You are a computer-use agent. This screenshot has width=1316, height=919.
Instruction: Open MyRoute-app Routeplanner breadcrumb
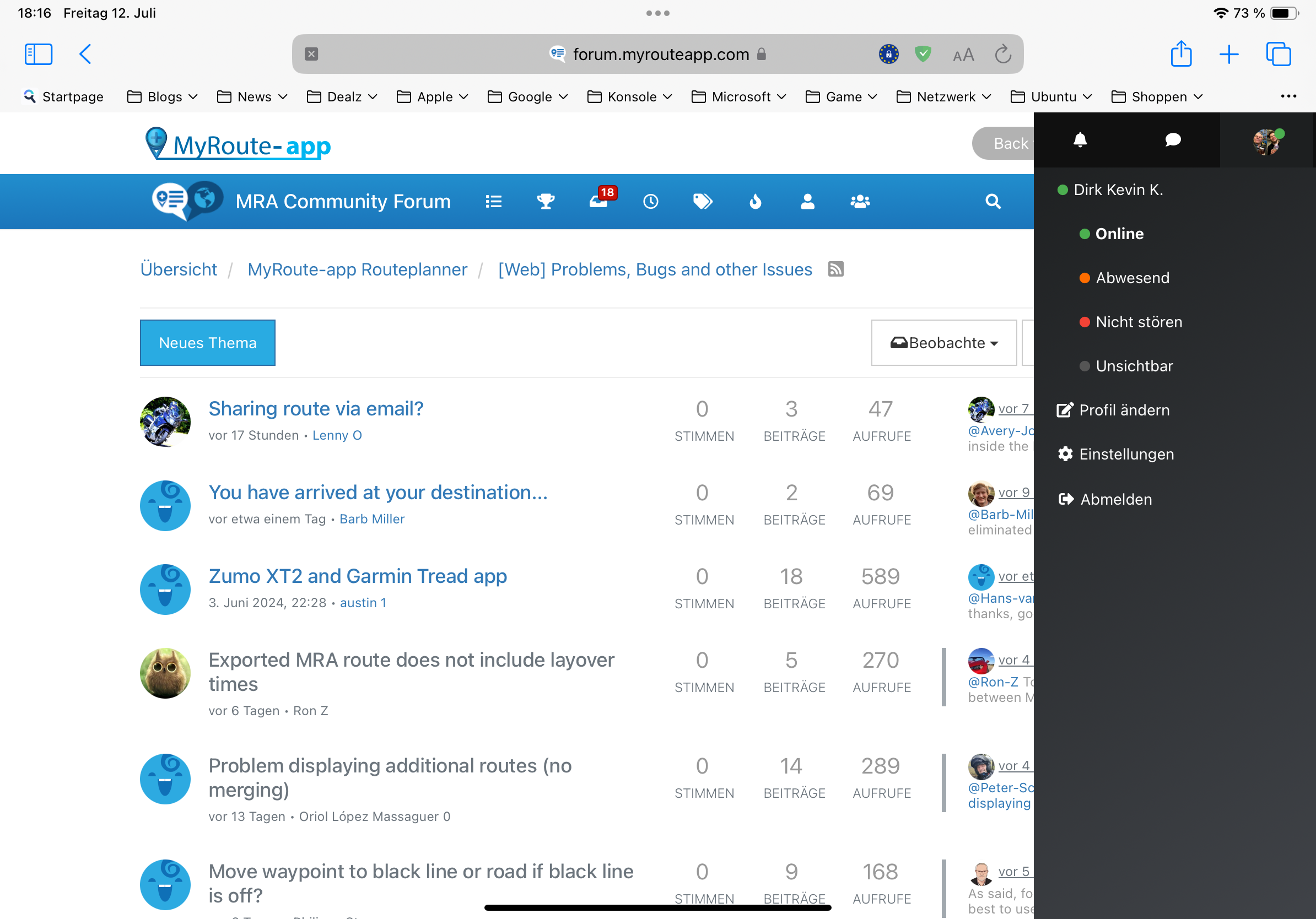(357, 269)
